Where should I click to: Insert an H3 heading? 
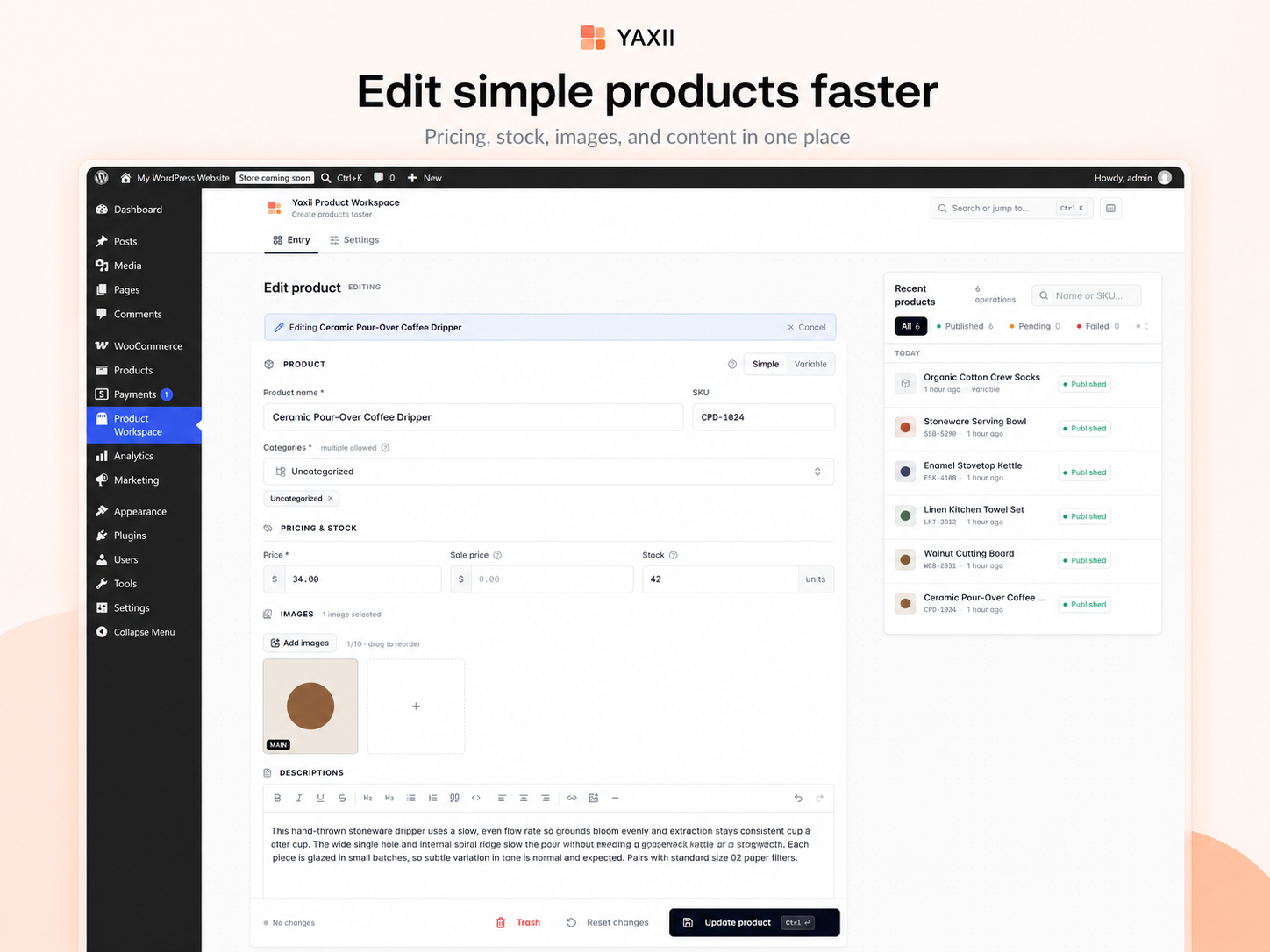[x=389, y=798]
